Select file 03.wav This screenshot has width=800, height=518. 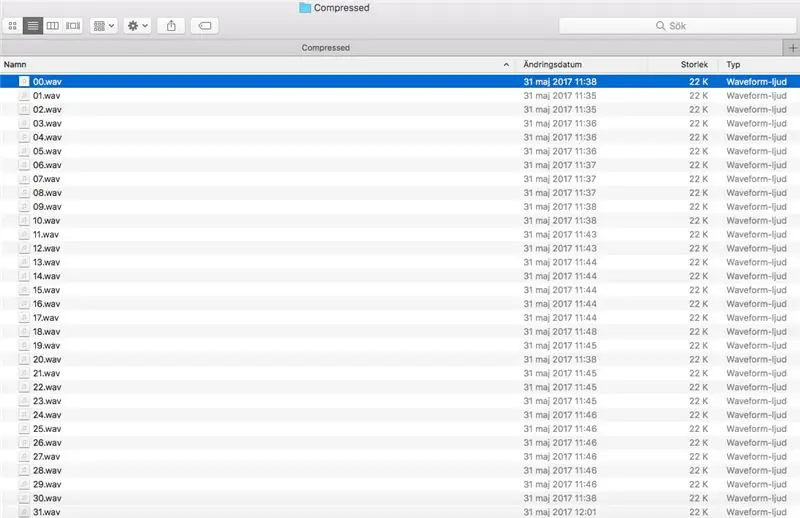(x=400, y=123)
